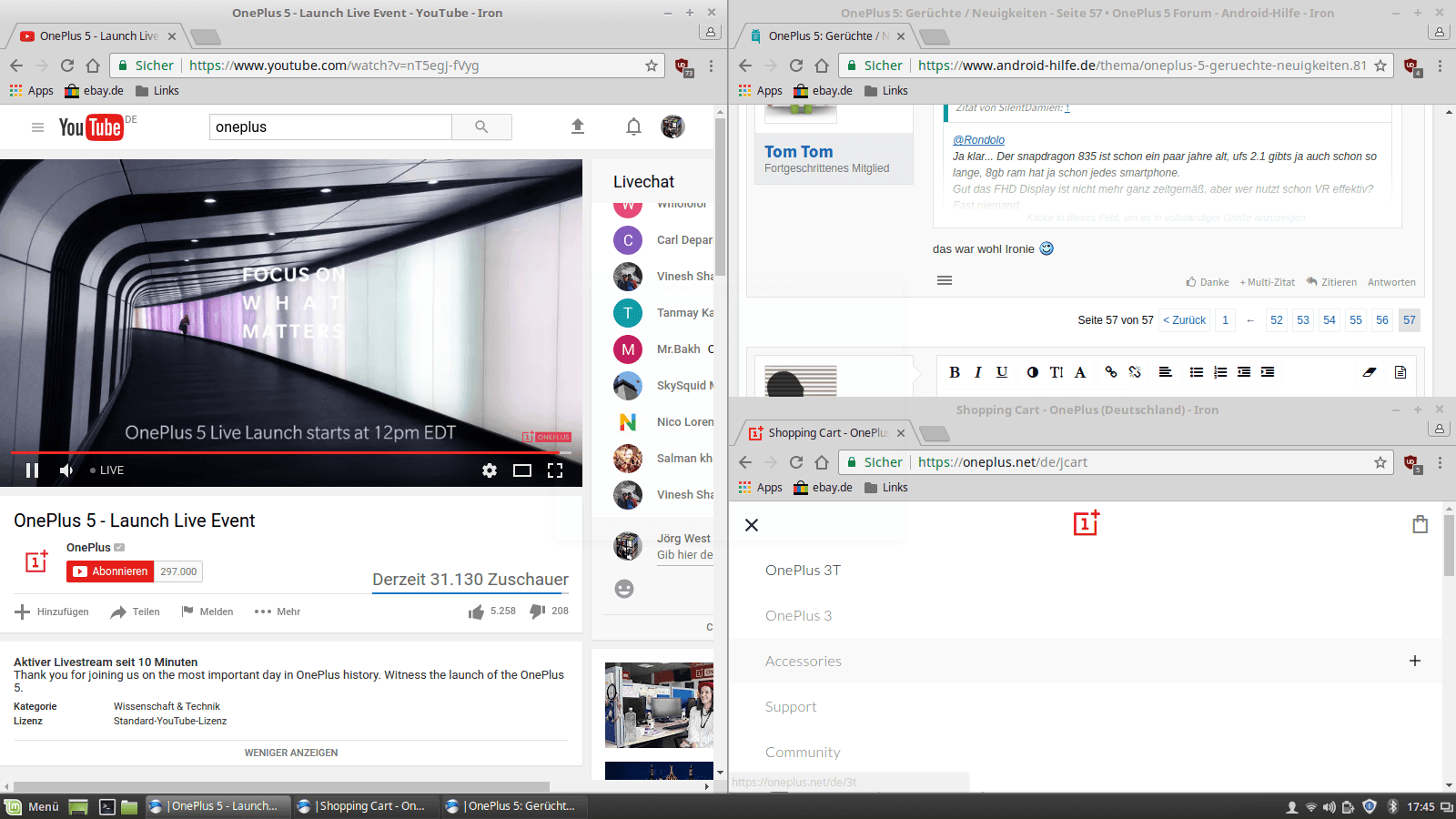This screenshot has width=1456, height=819.
Task: Click eraser remove-formatting icon in forum editor
Action: tap(1370, 372)
